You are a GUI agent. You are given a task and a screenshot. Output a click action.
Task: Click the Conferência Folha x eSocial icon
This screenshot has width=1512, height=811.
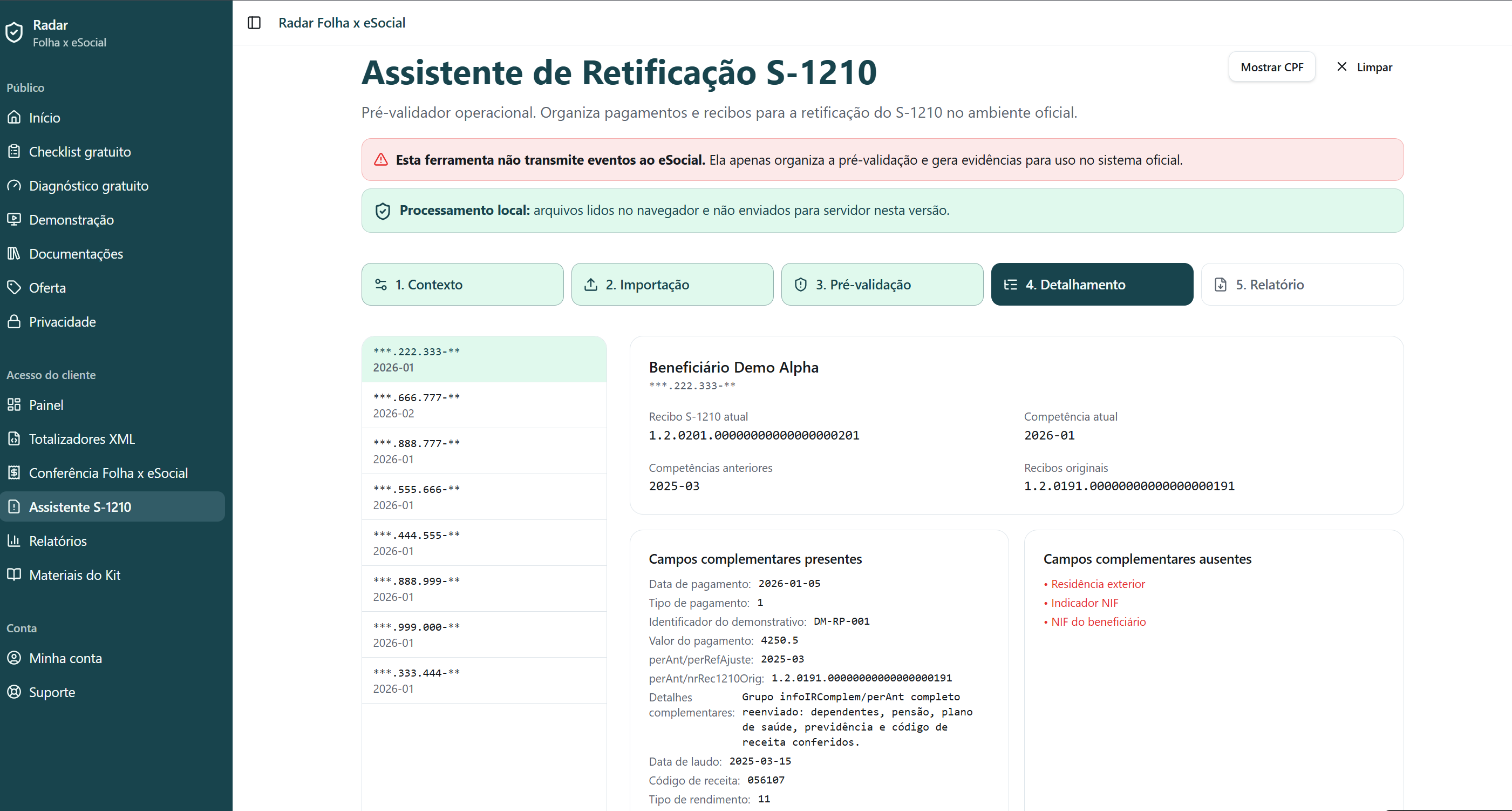pyautogui.click(x=14, y=473)
